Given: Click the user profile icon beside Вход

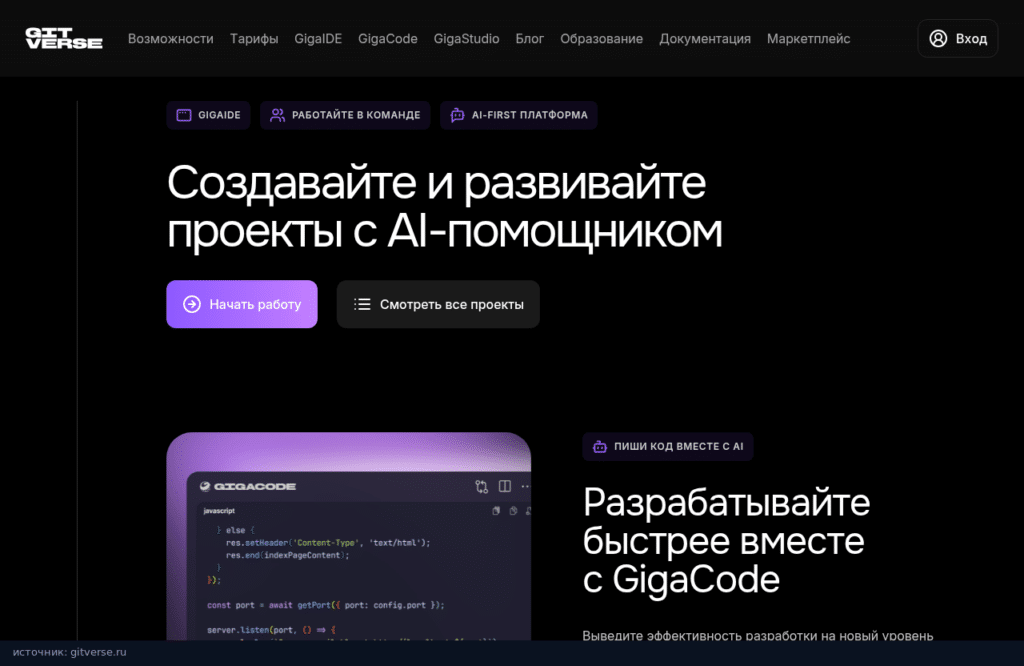Looking at the screenshot, I should click(x=938, y=39).
